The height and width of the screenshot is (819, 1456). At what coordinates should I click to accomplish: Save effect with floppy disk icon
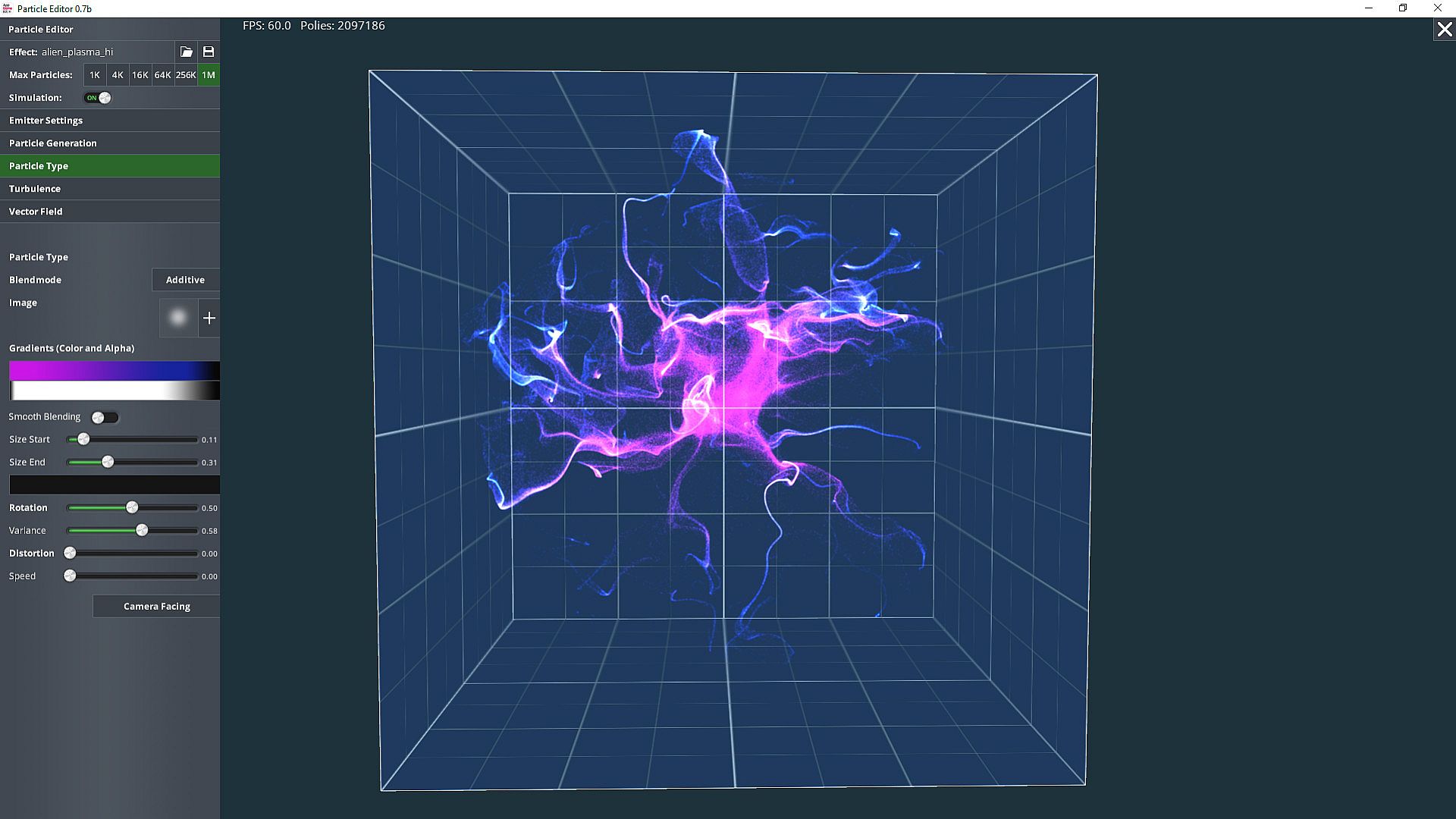click(209, 52)
